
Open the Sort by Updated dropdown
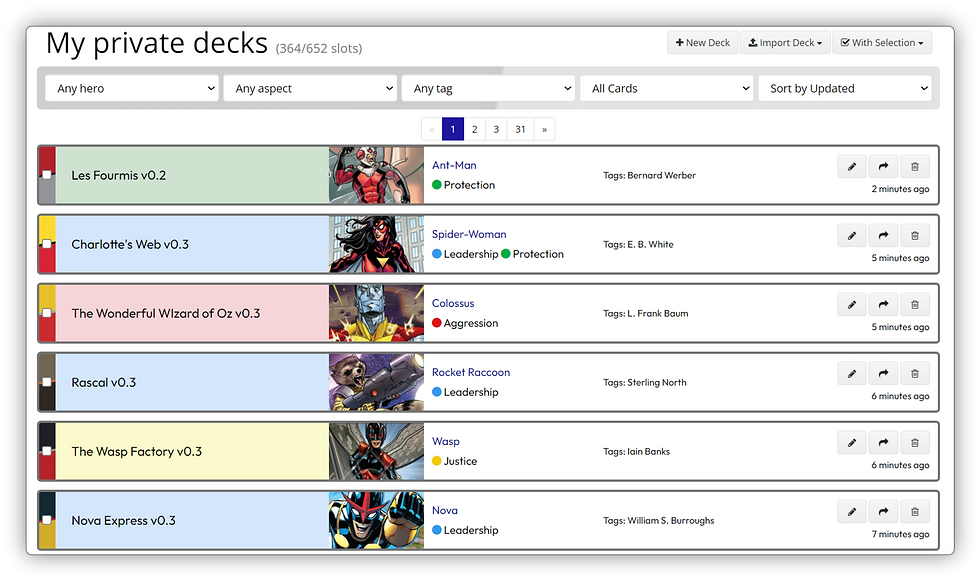point(844,89)
